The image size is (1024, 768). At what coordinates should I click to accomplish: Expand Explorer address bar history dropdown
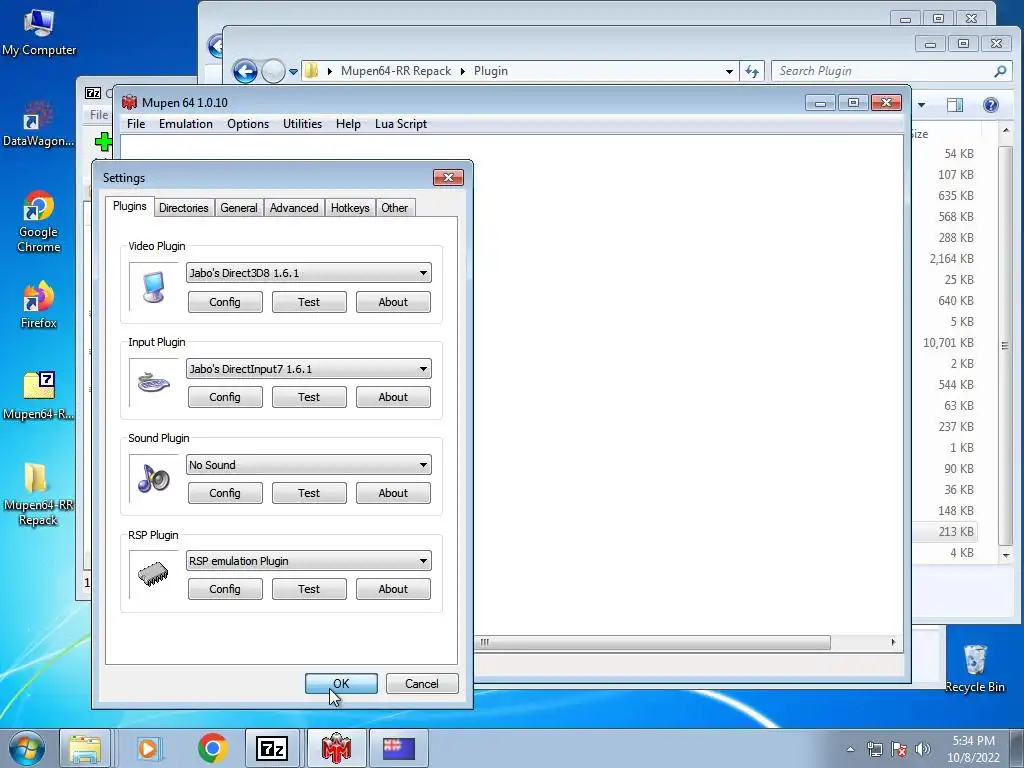click(729, 71)
